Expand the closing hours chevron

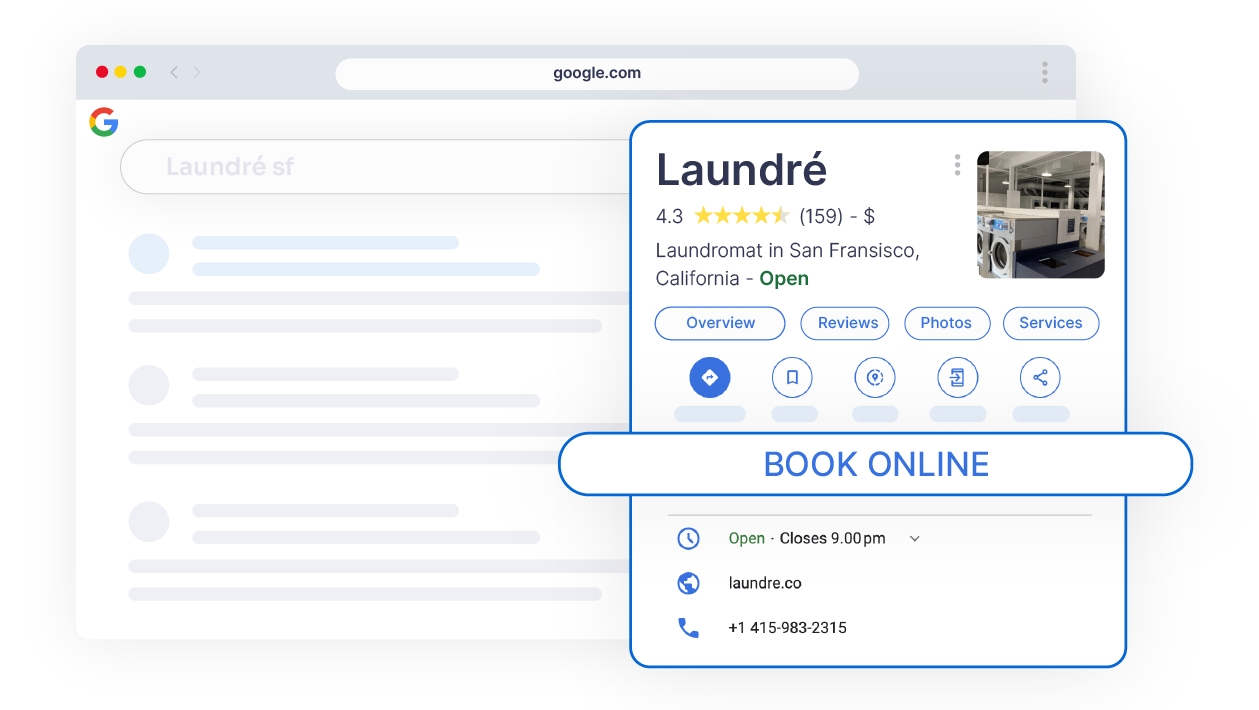point(914,538)
